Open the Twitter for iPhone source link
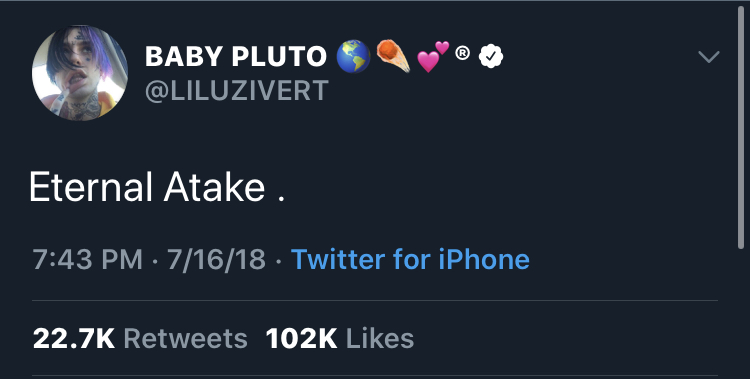 (410, 259)
